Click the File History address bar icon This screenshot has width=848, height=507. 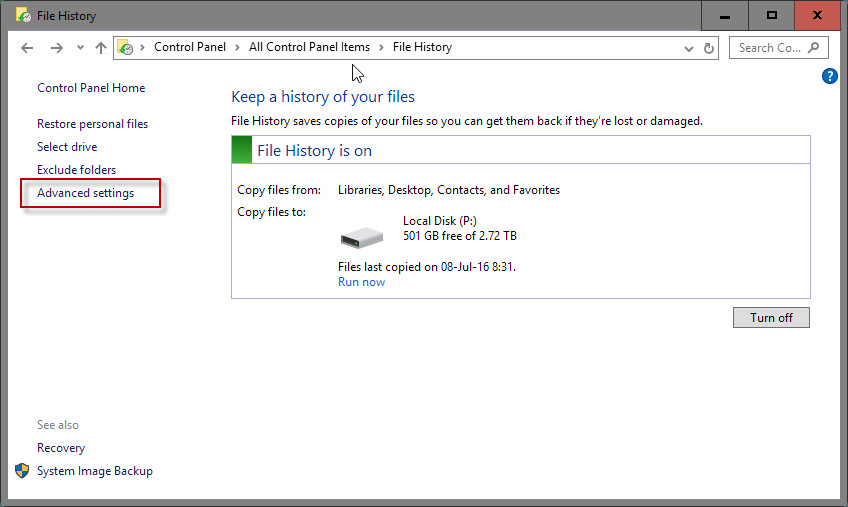click(x=125, y=48)
